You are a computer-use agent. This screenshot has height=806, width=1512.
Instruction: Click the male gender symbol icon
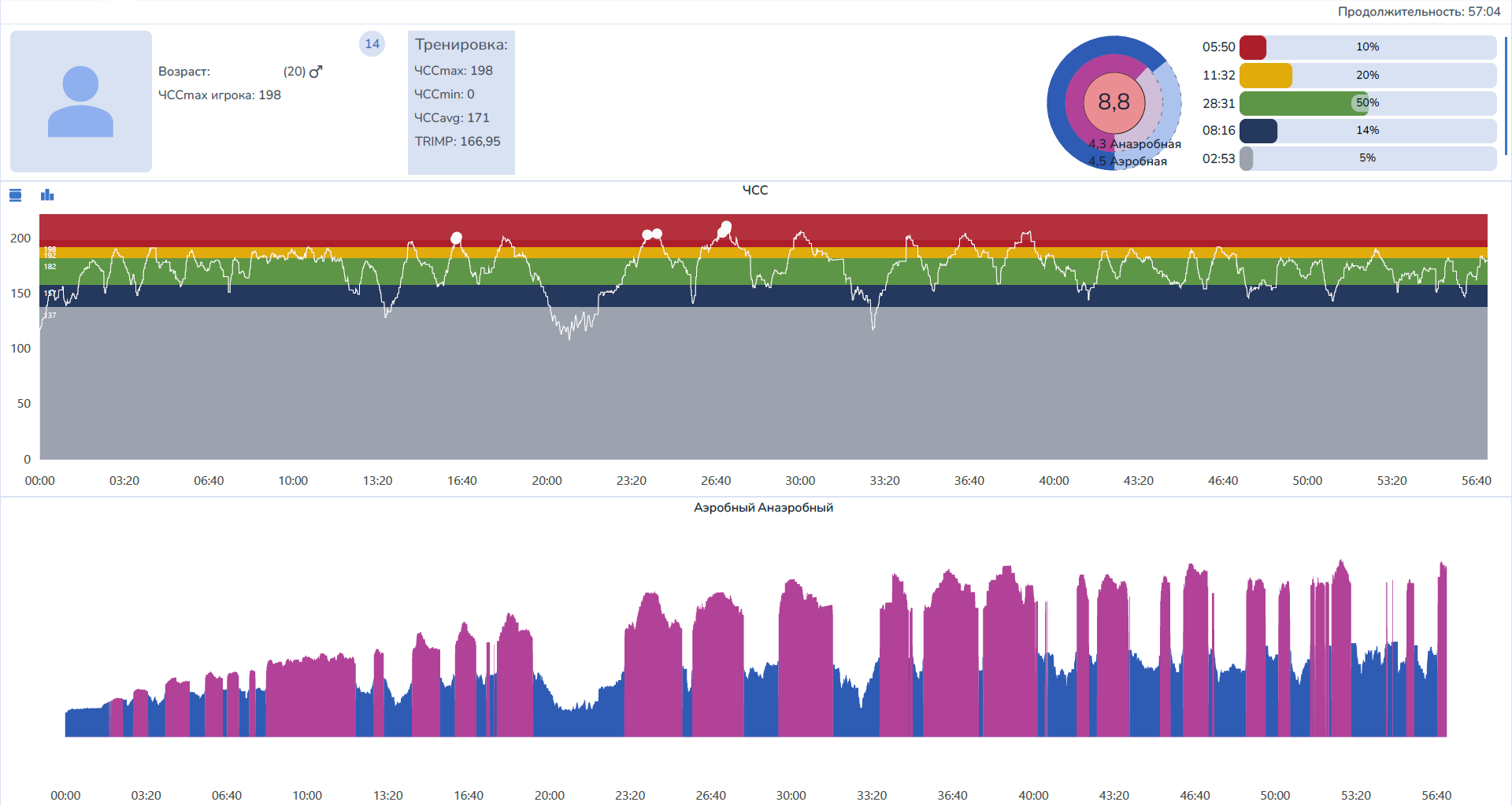pos(316,72)
